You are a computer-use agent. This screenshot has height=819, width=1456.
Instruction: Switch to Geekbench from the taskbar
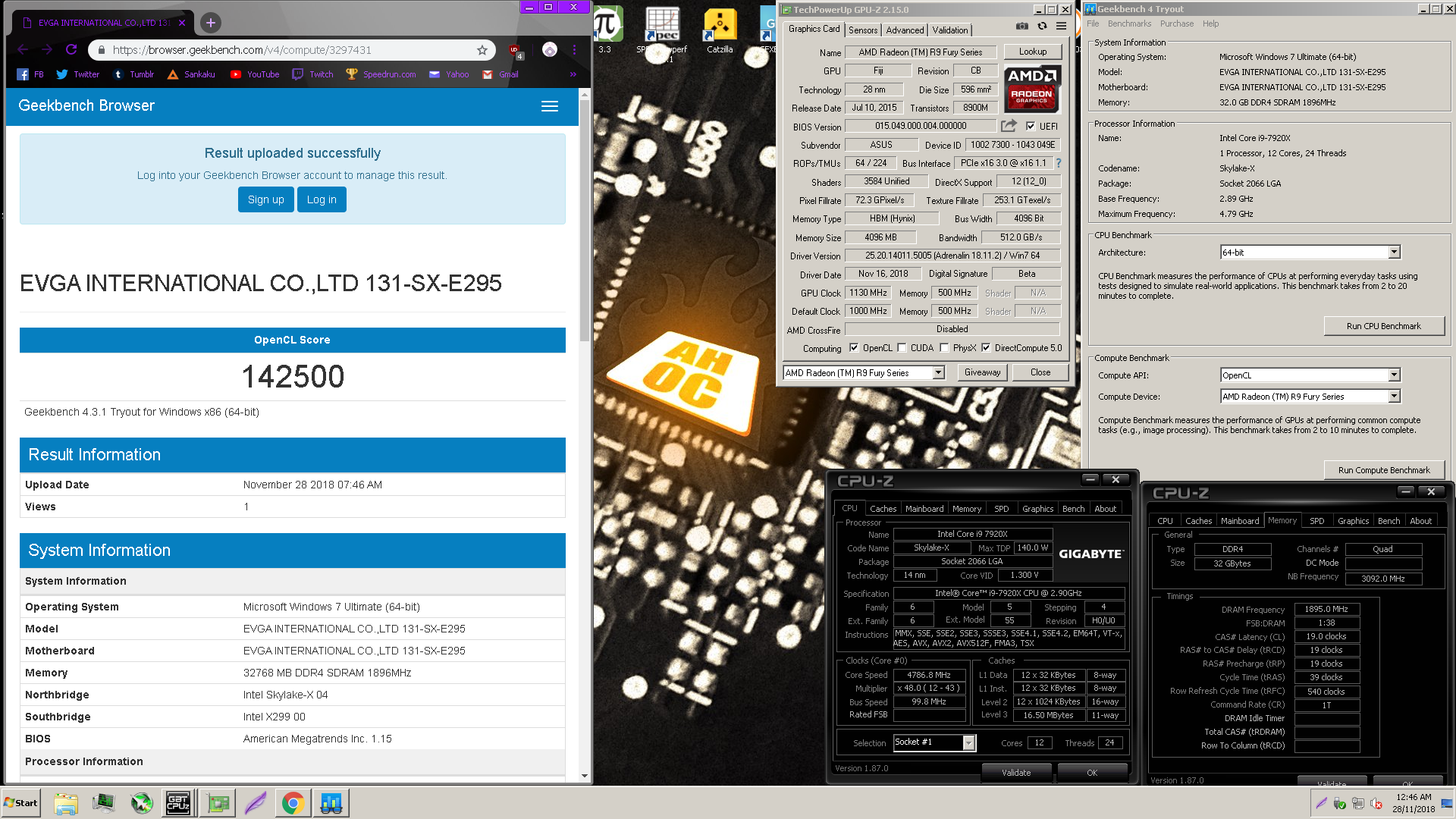[331, 803]
